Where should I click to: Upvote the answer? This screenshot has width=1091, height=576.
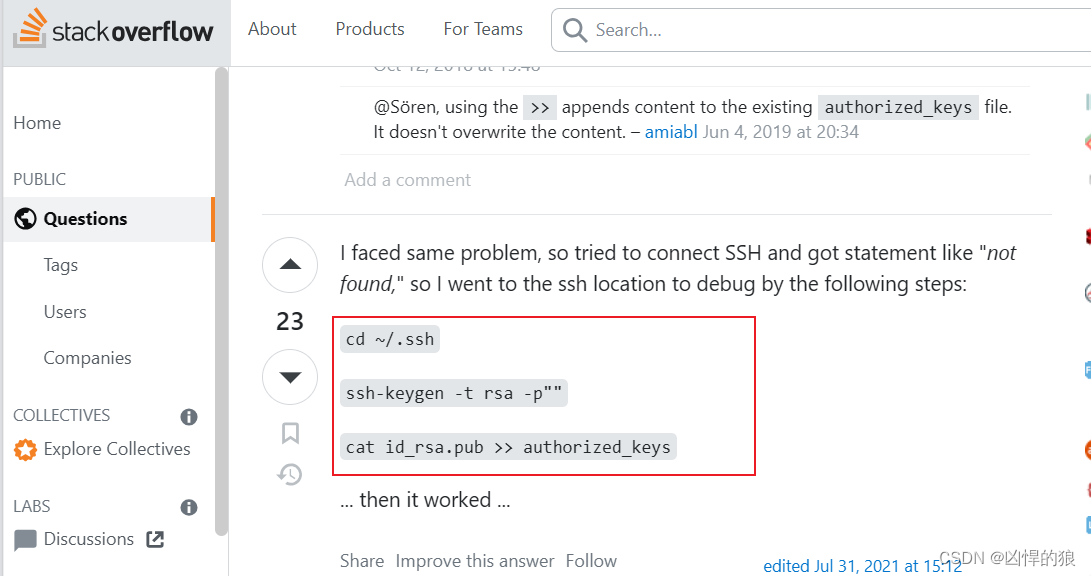[290, 265]
